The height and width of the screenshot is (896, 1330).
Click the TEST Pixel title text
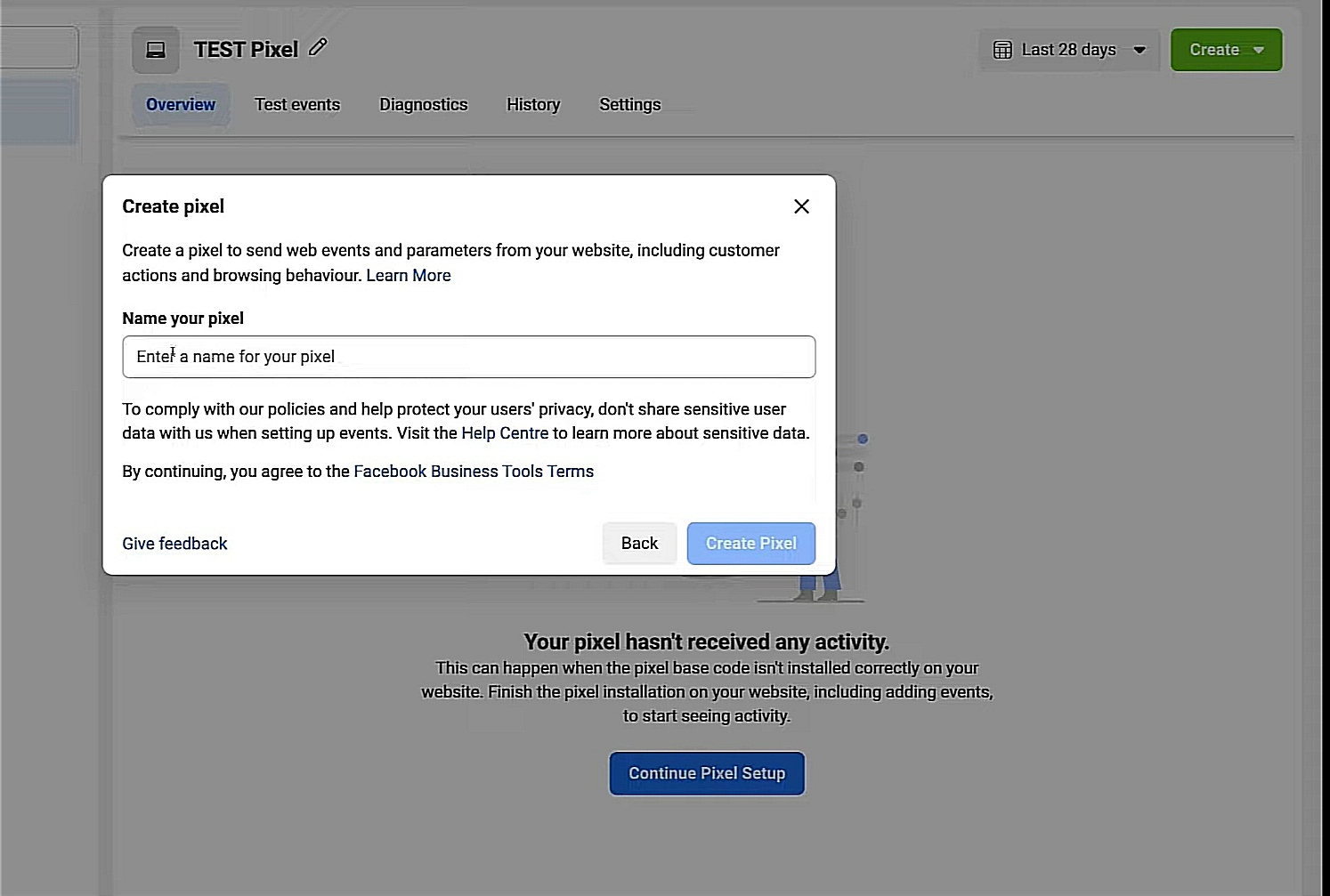point(246,50)
